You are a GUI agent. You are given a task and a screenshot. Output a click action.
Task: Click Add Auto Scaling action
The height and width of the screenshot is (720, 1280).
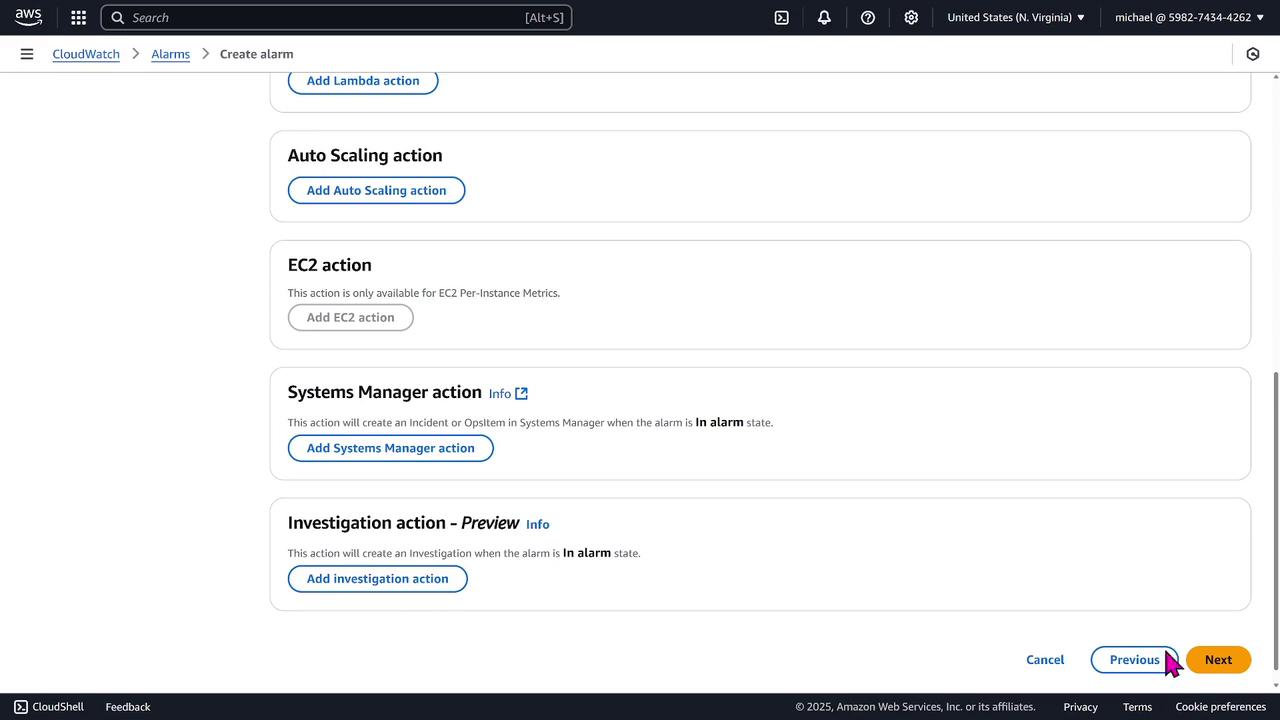pos(376,190)
